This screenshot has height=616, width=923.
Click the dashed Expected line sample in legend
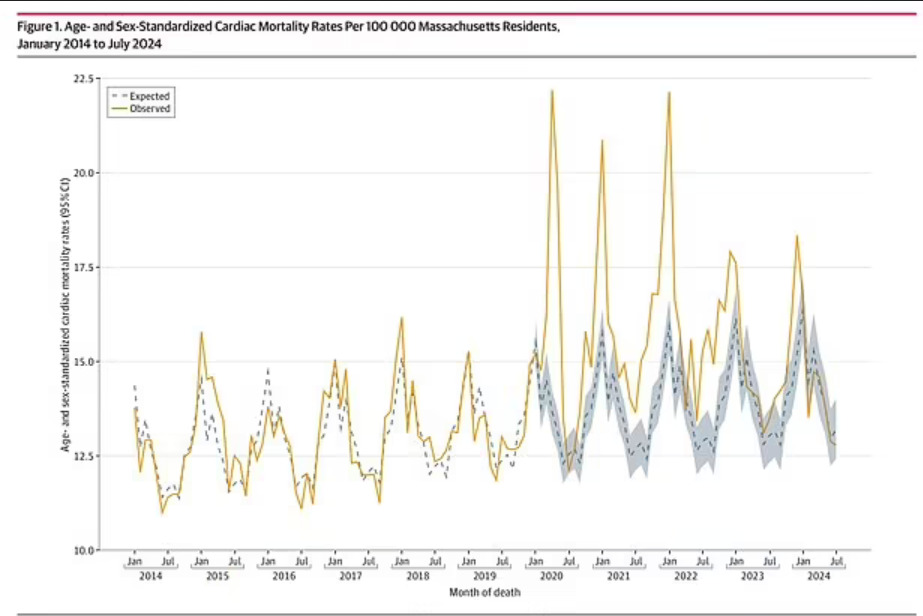click(119, 96)
